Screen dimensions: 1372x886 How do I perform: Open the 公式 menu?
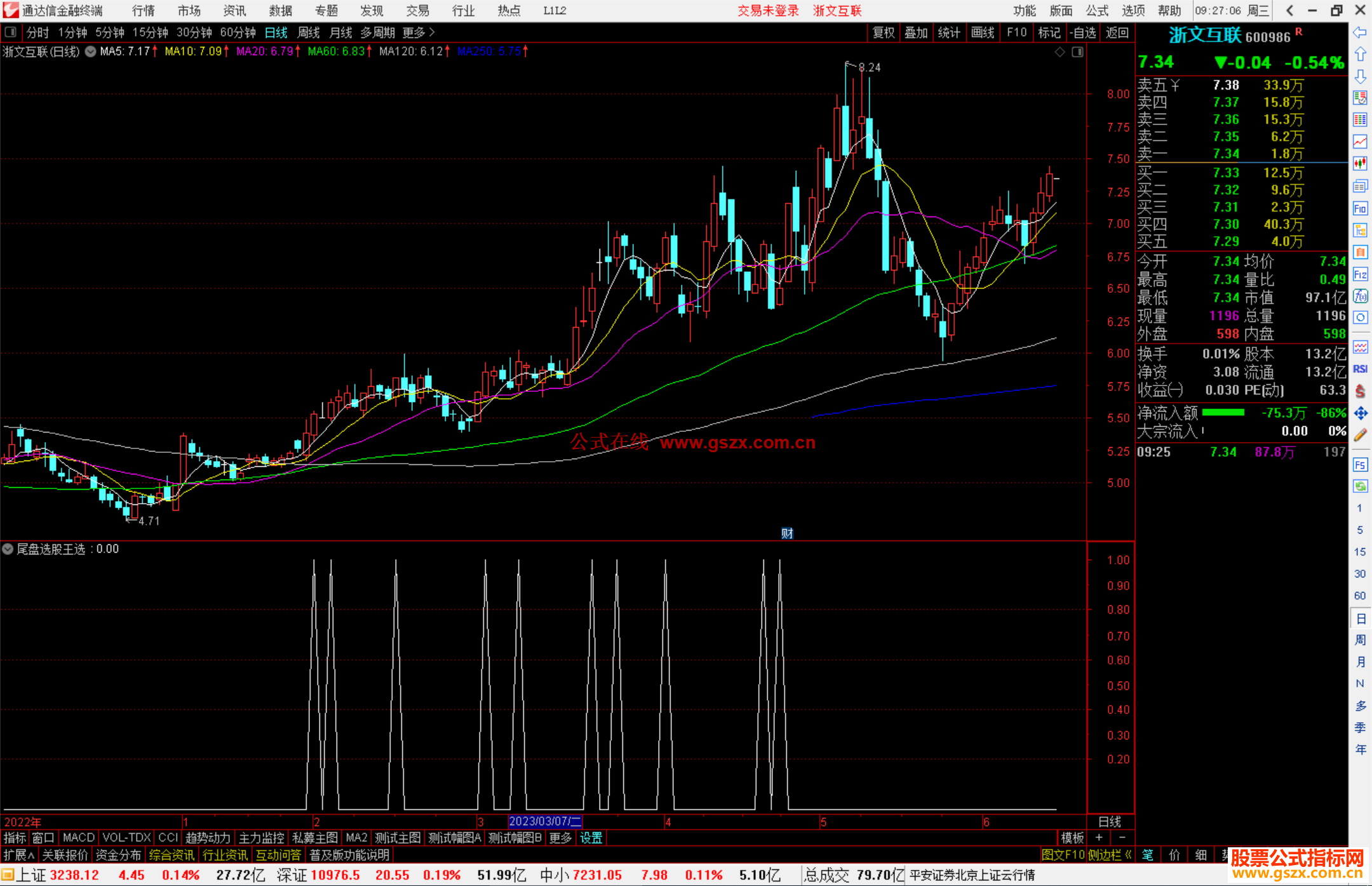tap(1096, 10)
